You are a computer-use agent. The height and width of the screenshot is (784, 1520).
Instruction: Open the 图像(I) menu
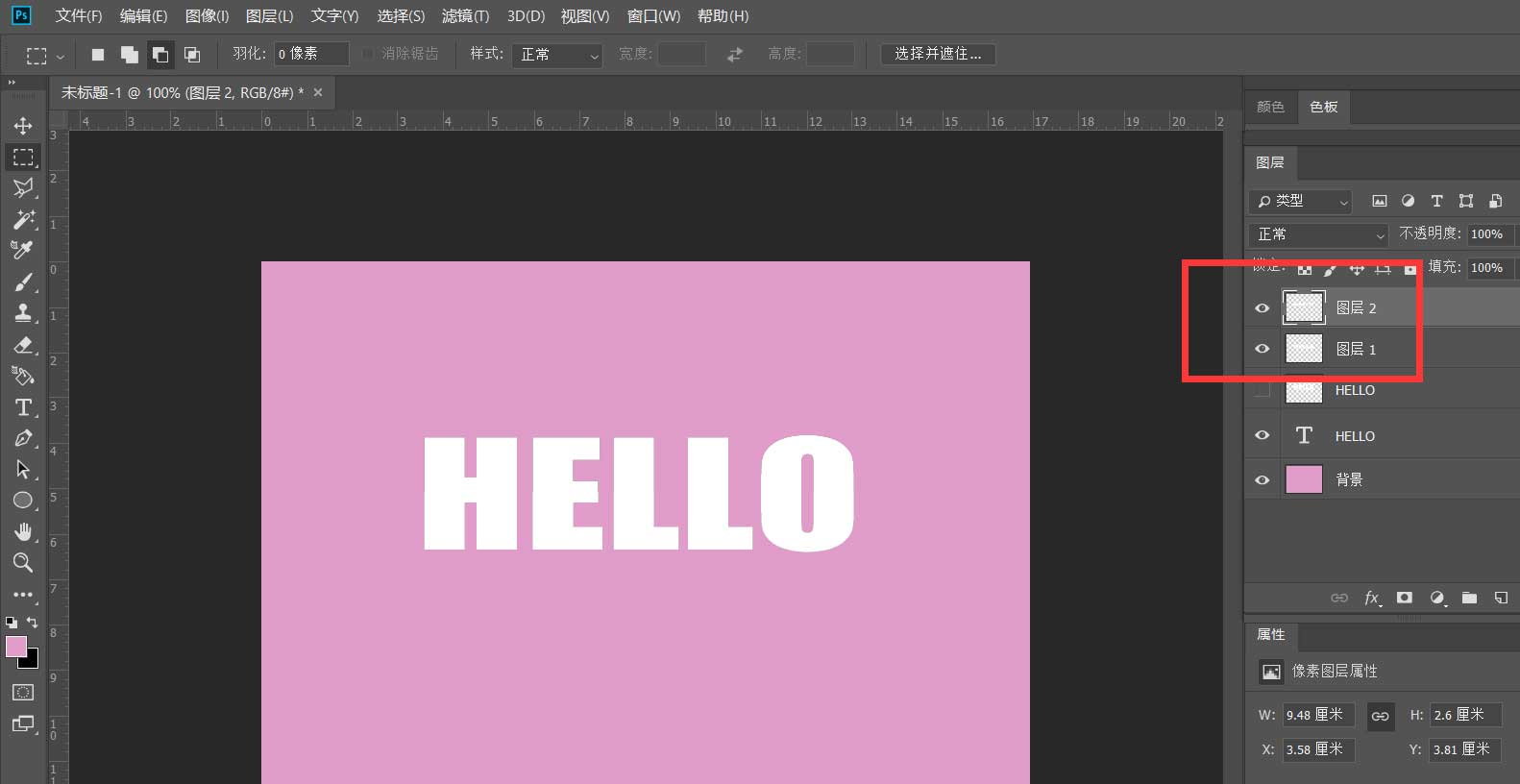pos(207,15)
